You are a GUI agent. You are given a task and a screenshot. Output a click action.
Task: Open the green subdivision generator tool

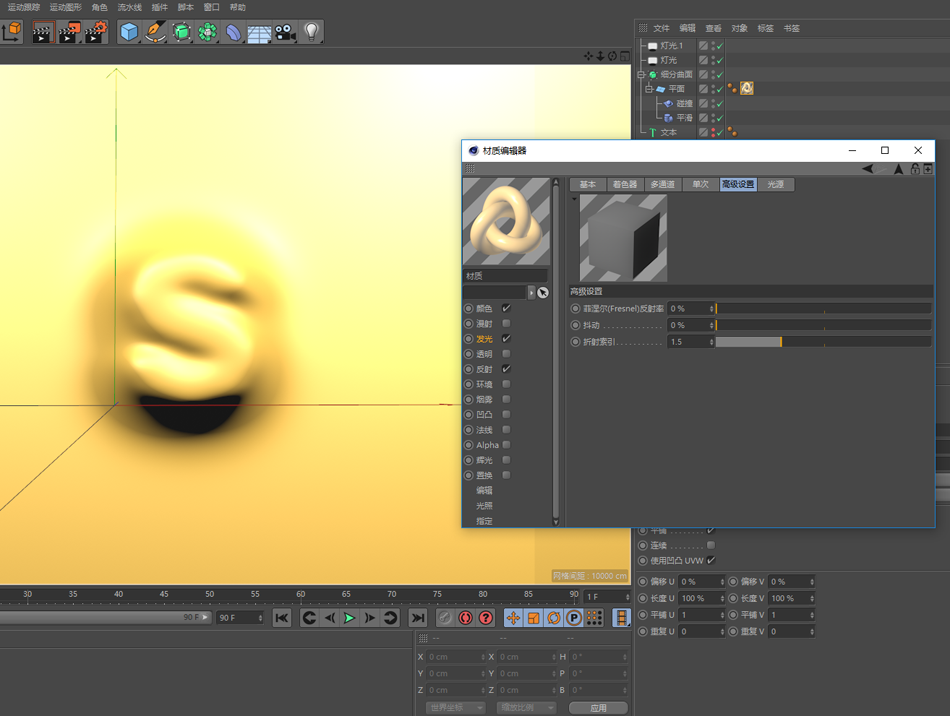(182, 31)
